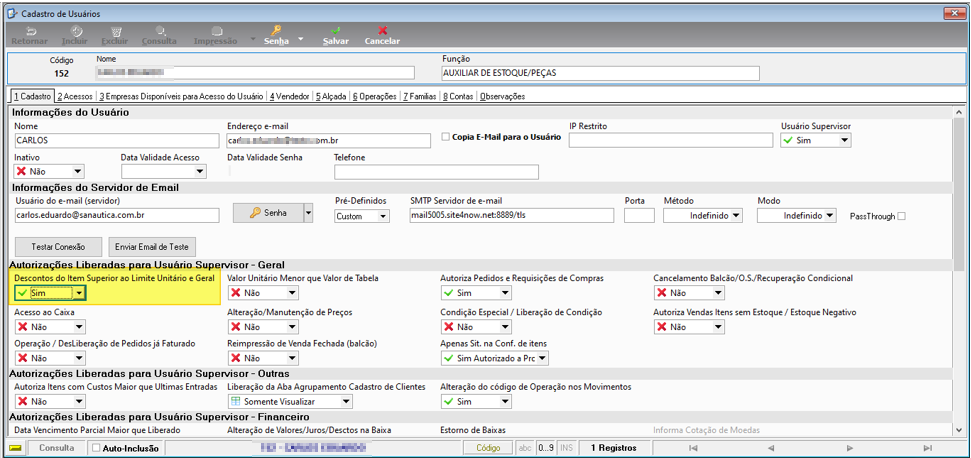Open Liberação da Aba Agrupamento dropdown
971x458 pixels.
click(x=346, y=402)
